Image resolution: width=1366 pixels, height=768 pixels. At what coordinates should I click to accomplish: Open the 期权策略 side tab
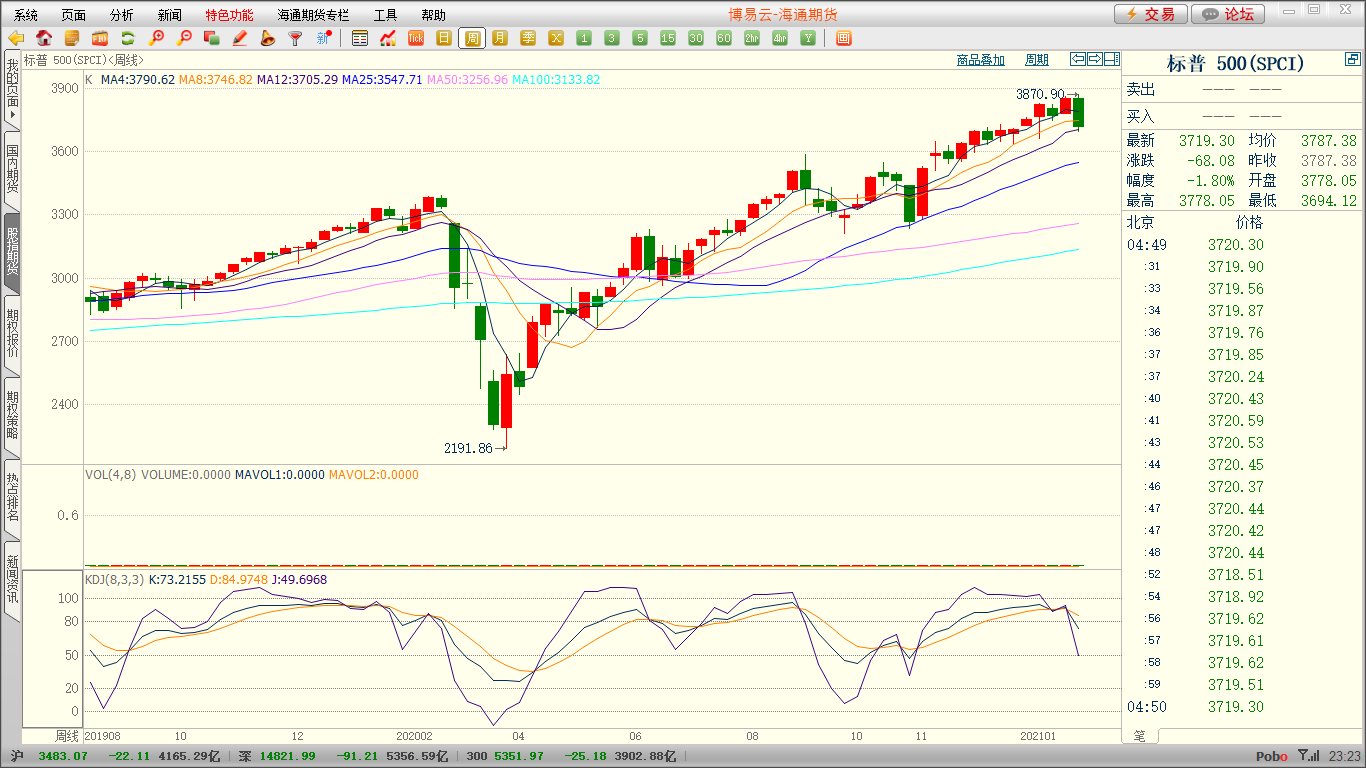[x=12, y=416]
